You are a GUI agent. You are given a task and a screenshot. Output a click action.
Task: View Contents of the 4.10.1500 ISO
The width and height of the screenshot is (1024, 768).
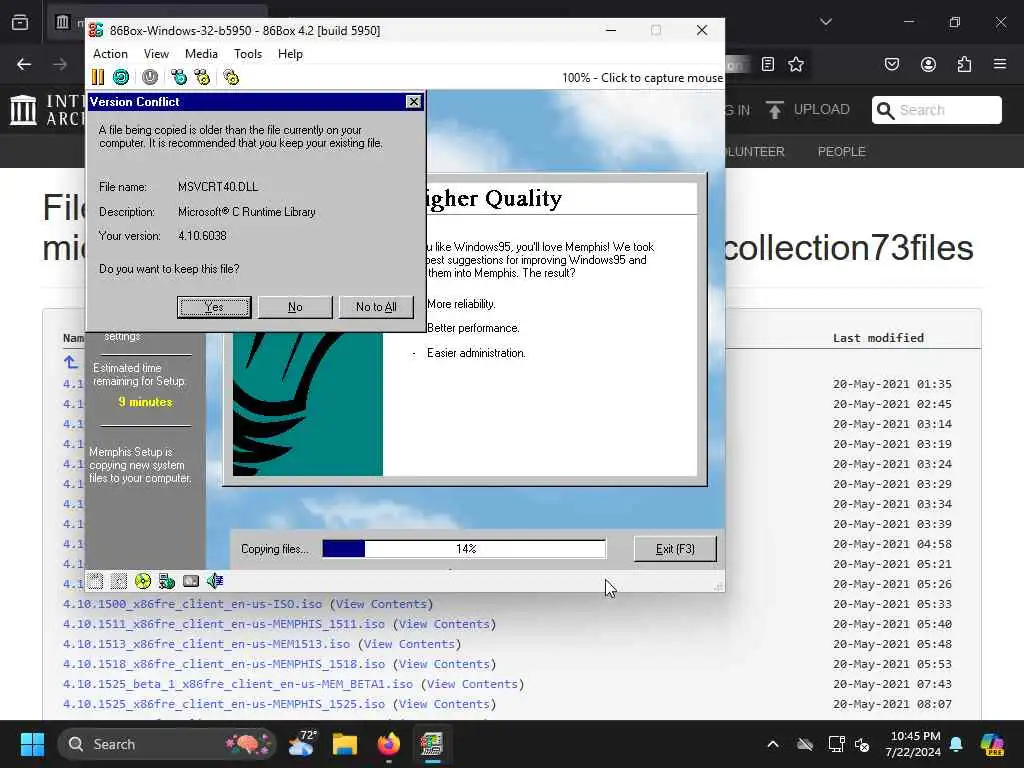coord(381,604)
